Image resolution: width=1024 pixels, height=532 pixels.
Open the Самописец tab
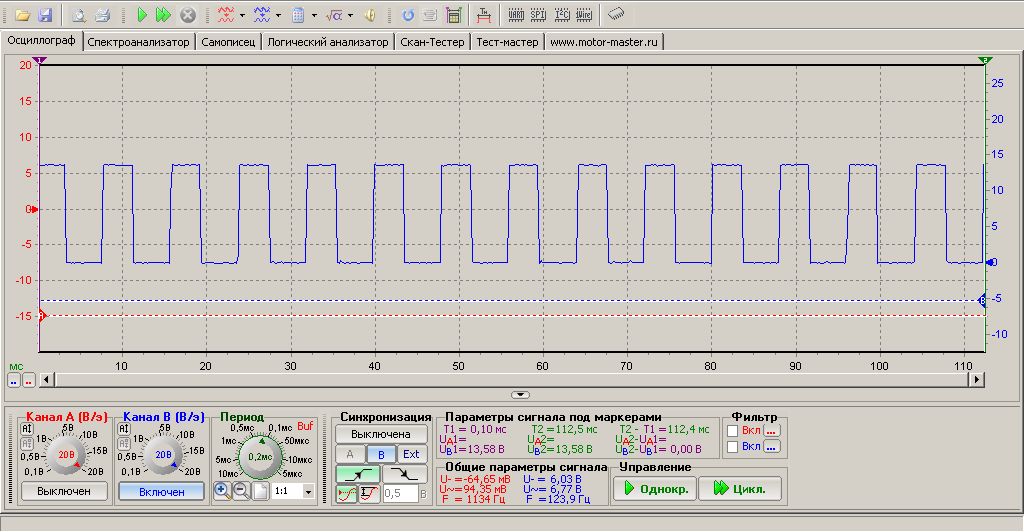coord(228,42)
